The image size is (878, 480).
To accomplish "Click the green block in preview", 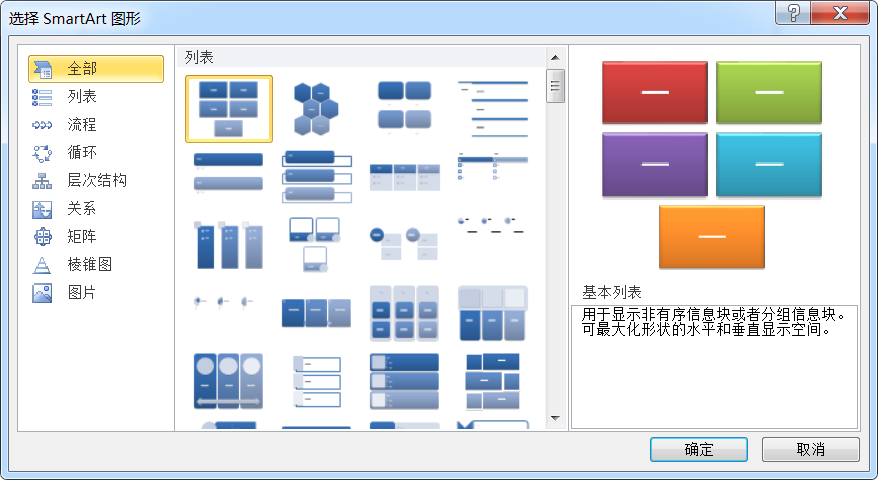I will click(x=769, y=92).
